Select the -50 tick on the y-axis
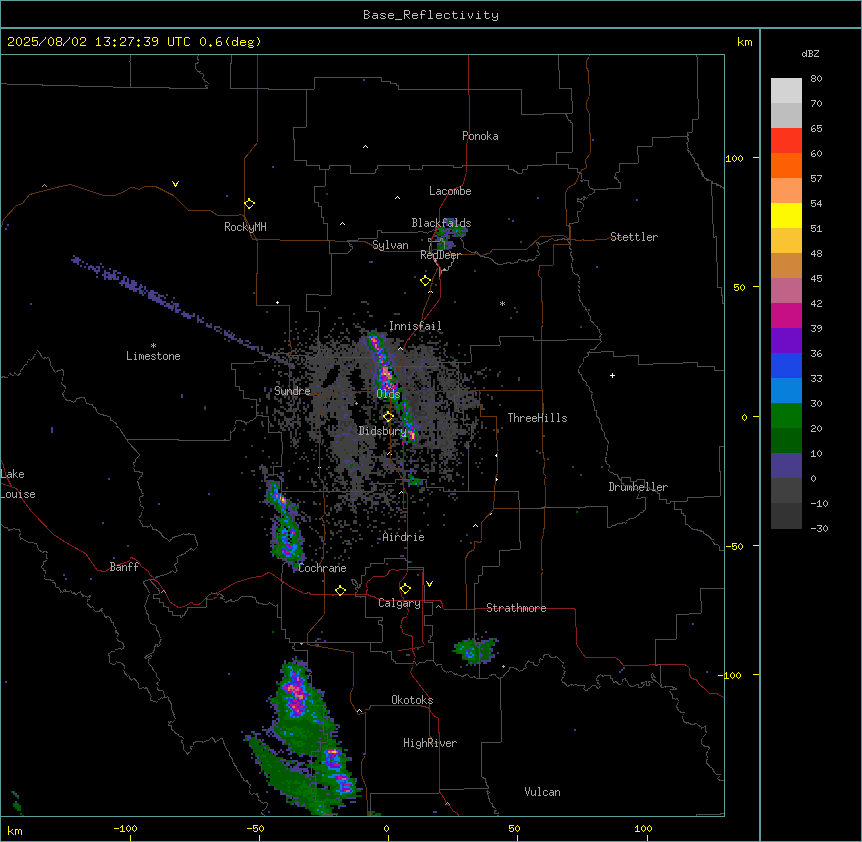The width and height of the screenshot is (862, 842). click(733, 546)
